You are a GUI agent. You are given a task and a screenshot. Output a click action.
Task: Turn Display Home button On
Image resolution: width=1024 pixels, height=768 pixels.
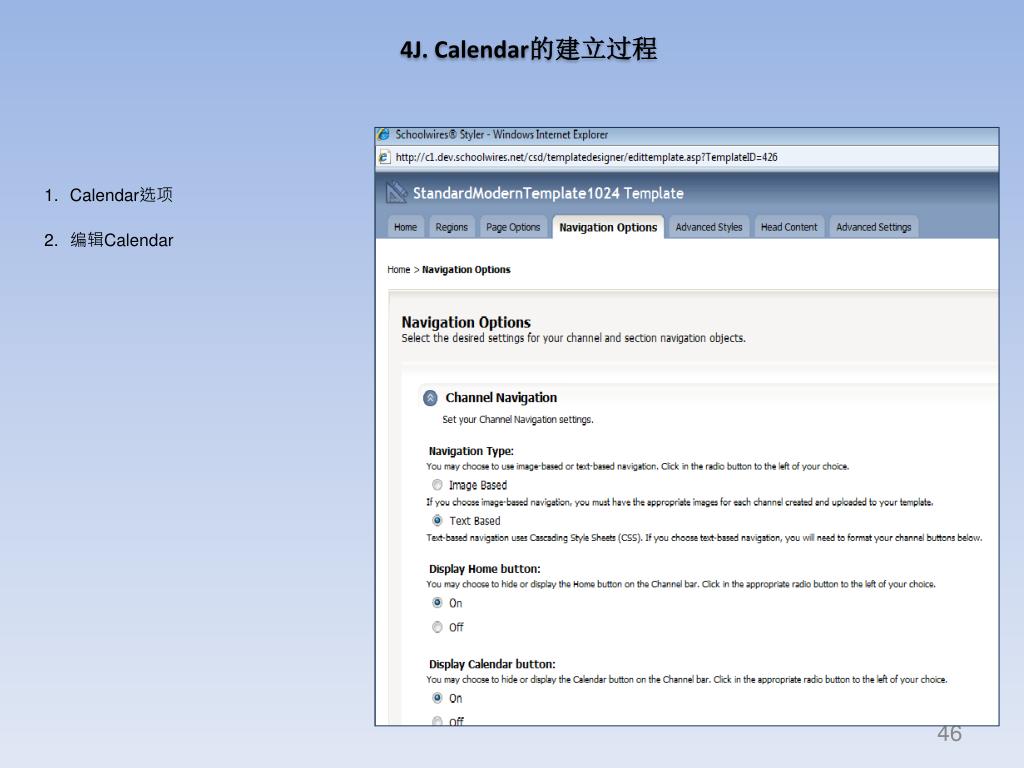[437, 602]
